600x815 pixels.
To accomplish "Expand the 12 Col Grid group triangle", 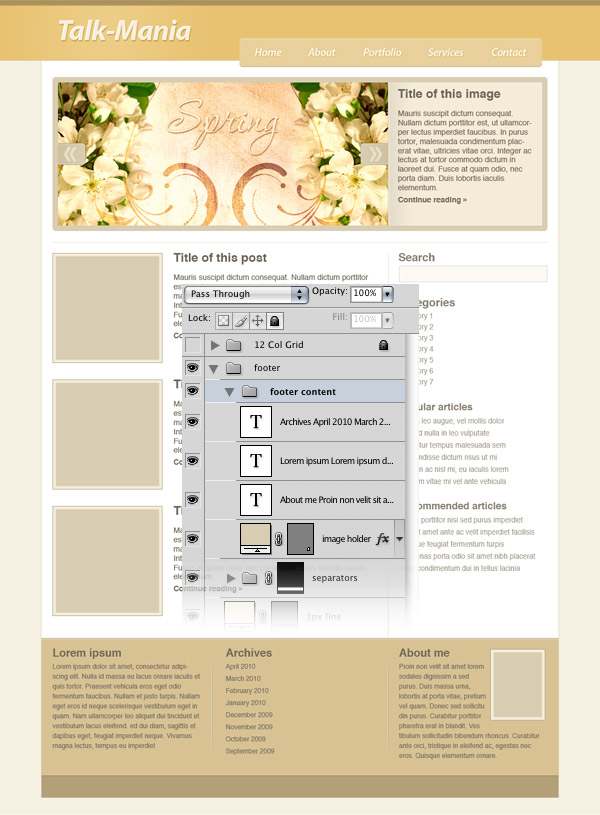I will (x=215, y=345).
